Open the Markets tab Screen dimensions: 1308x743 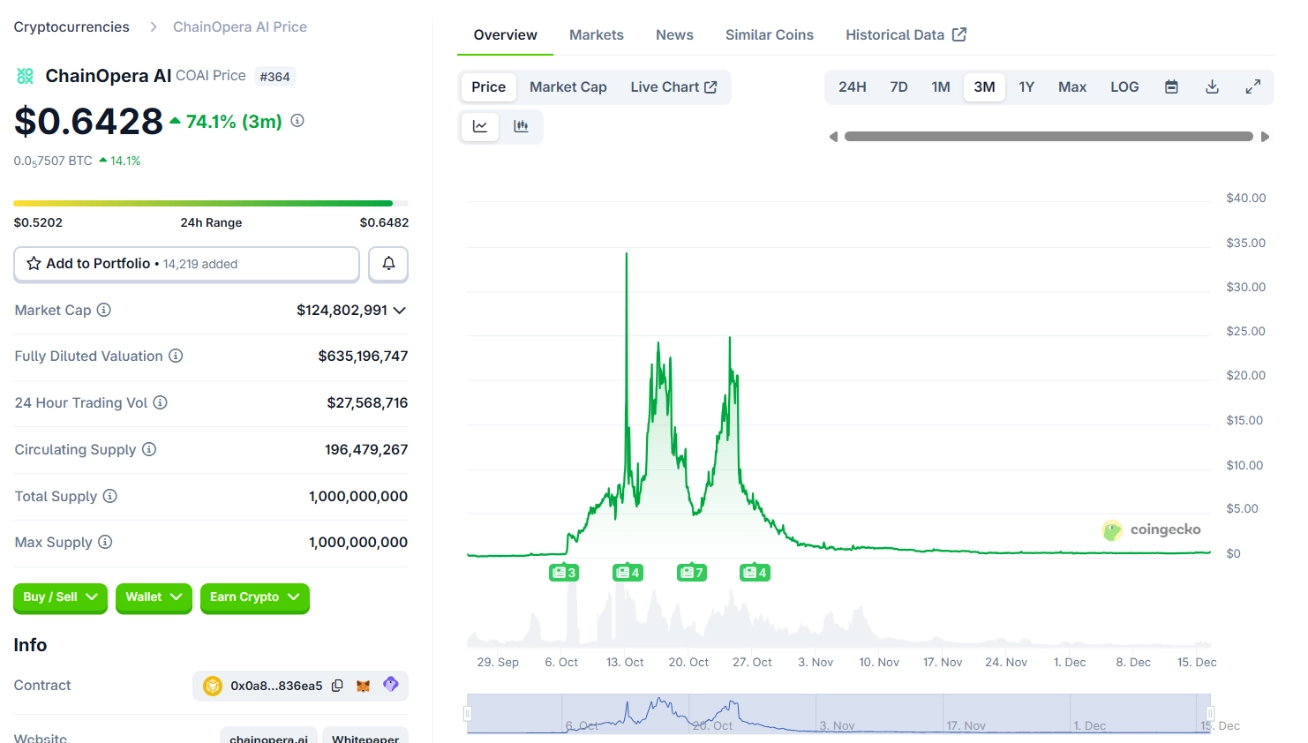pyautogui.click(x=596, y=35)
